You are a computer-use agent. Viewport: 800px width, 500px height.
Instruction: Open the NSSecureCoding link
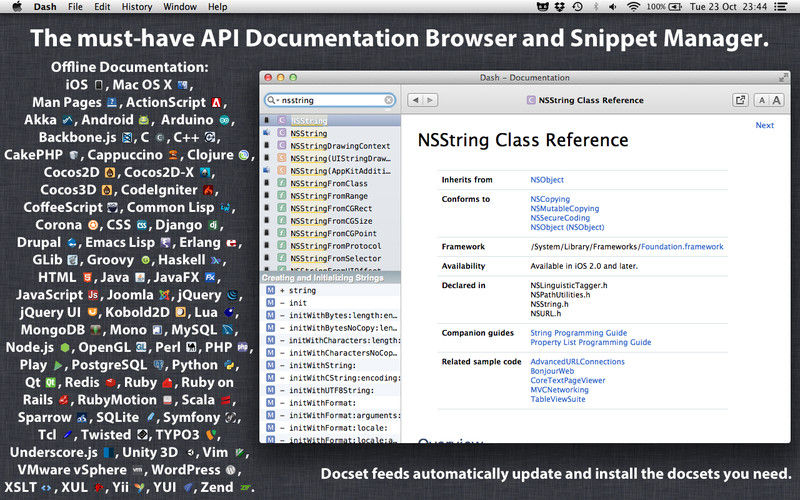tap(560, 218)
